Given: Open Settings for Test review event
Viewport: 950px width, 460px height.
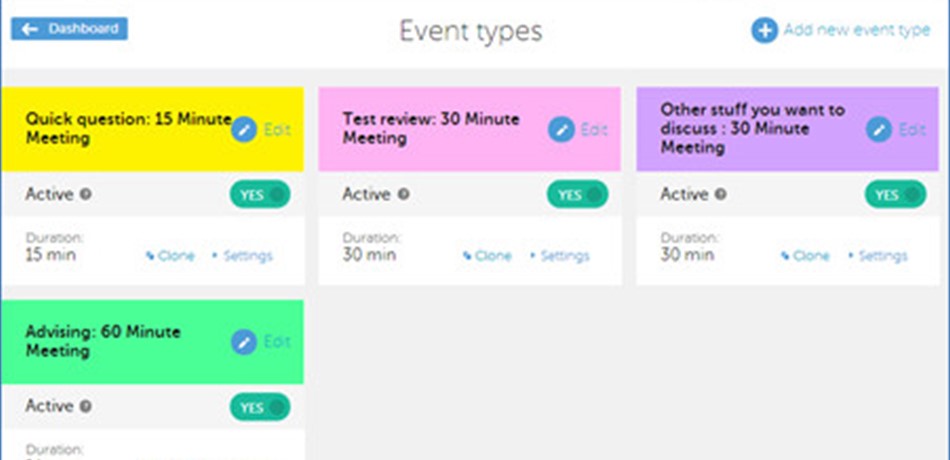Looking at the screenshot, I should point(560,256).
